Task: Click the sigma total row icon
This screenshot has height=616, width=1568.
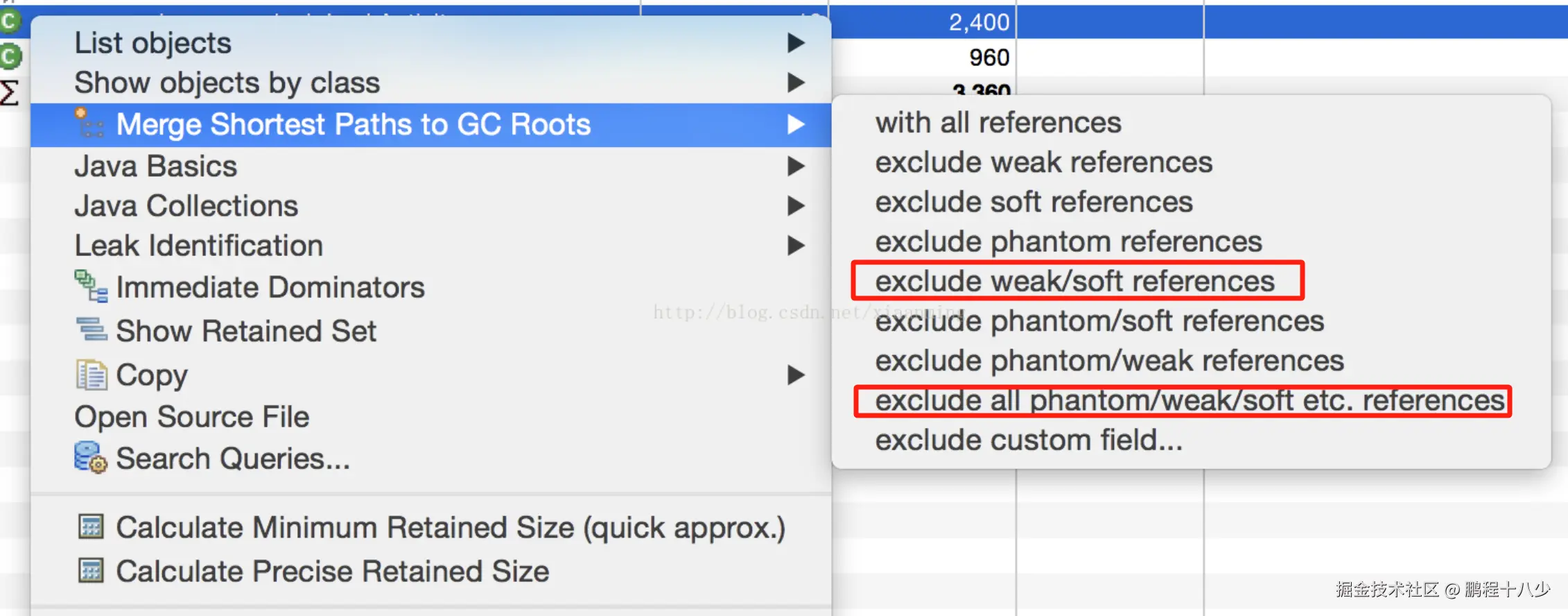Action: point(10,92)
